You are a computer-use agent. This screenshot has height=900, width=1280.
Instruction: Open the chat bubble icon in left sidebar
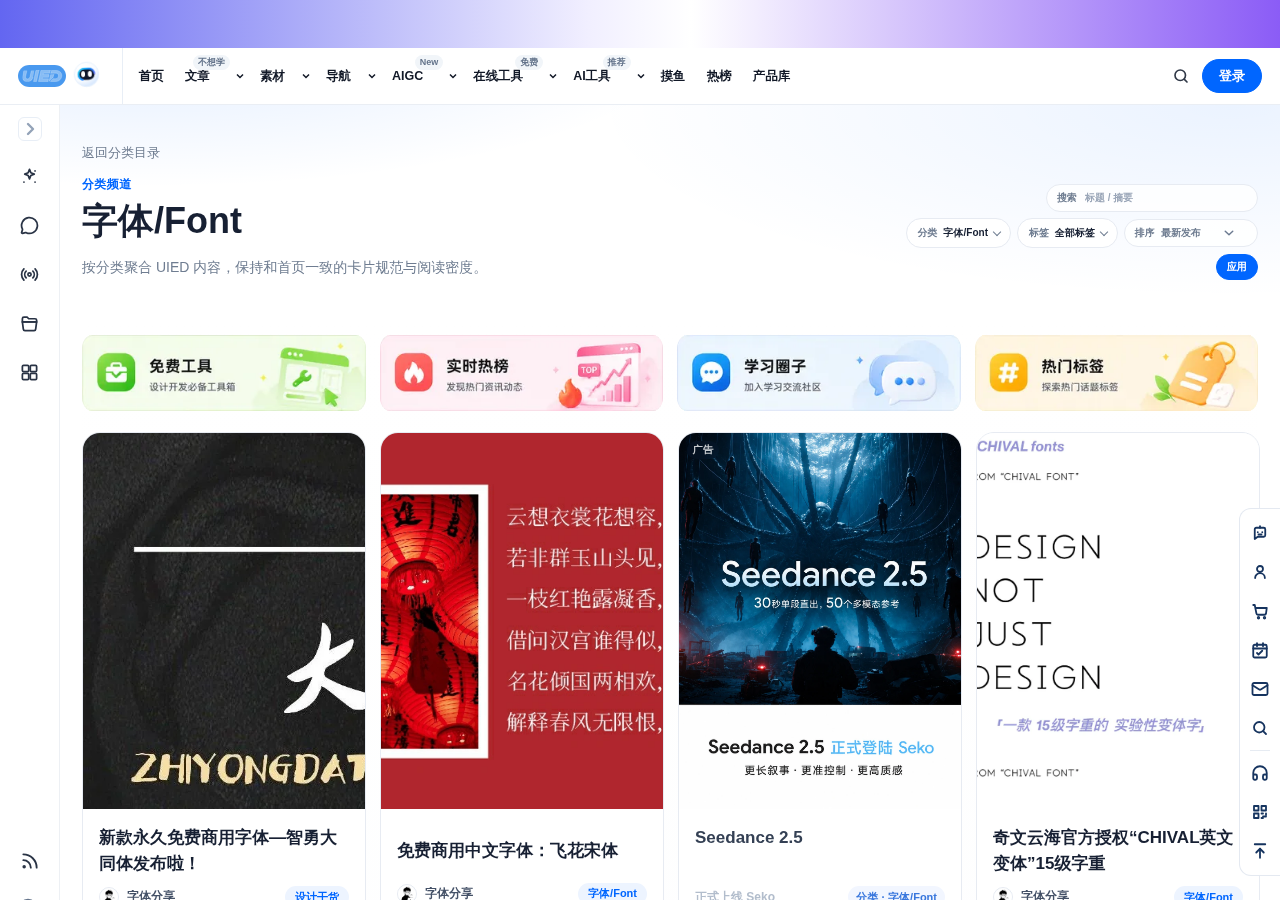pos(29,226)
